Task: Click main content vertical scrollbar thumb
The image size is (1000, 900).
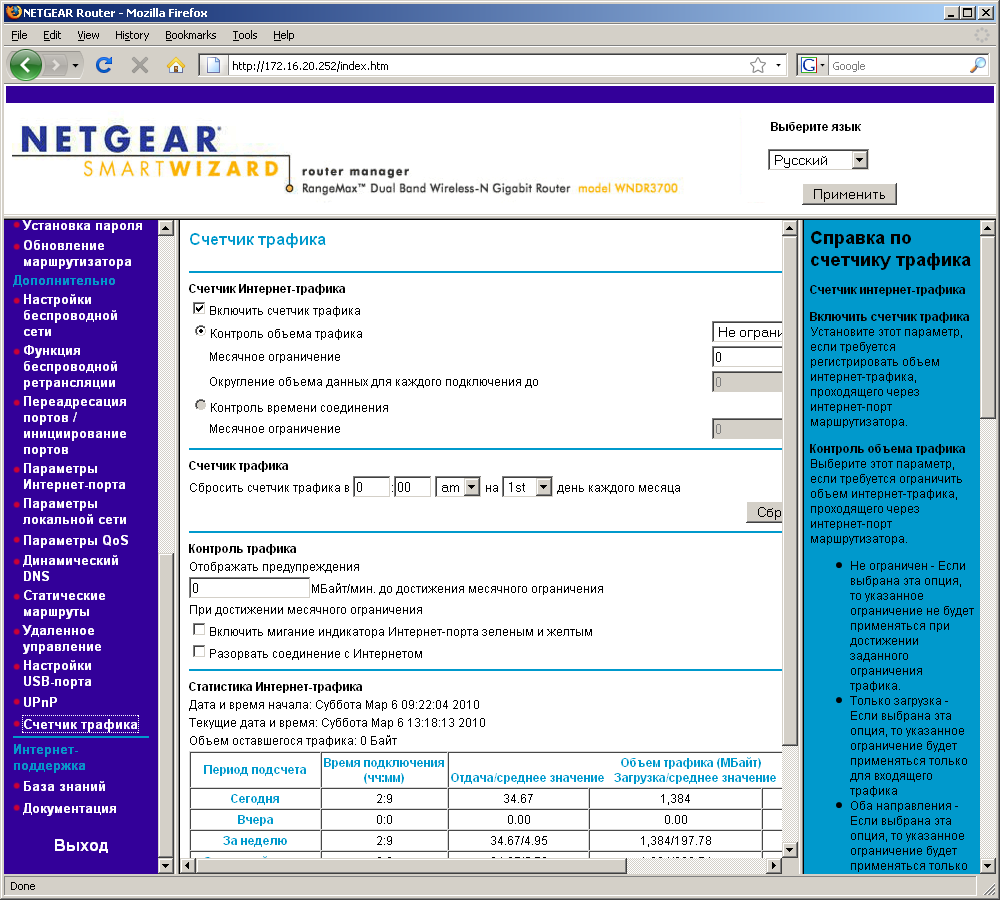Action: click(x=790, y=491)
